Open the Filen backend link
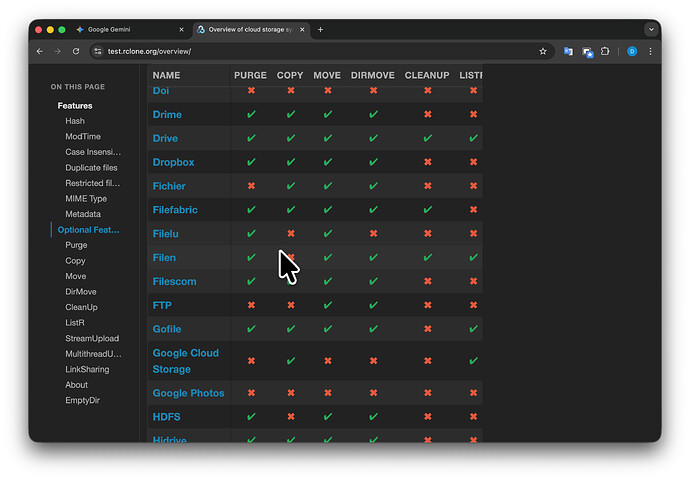The width and height of the screenshot is (690, 479). click(x=164, y=257)
